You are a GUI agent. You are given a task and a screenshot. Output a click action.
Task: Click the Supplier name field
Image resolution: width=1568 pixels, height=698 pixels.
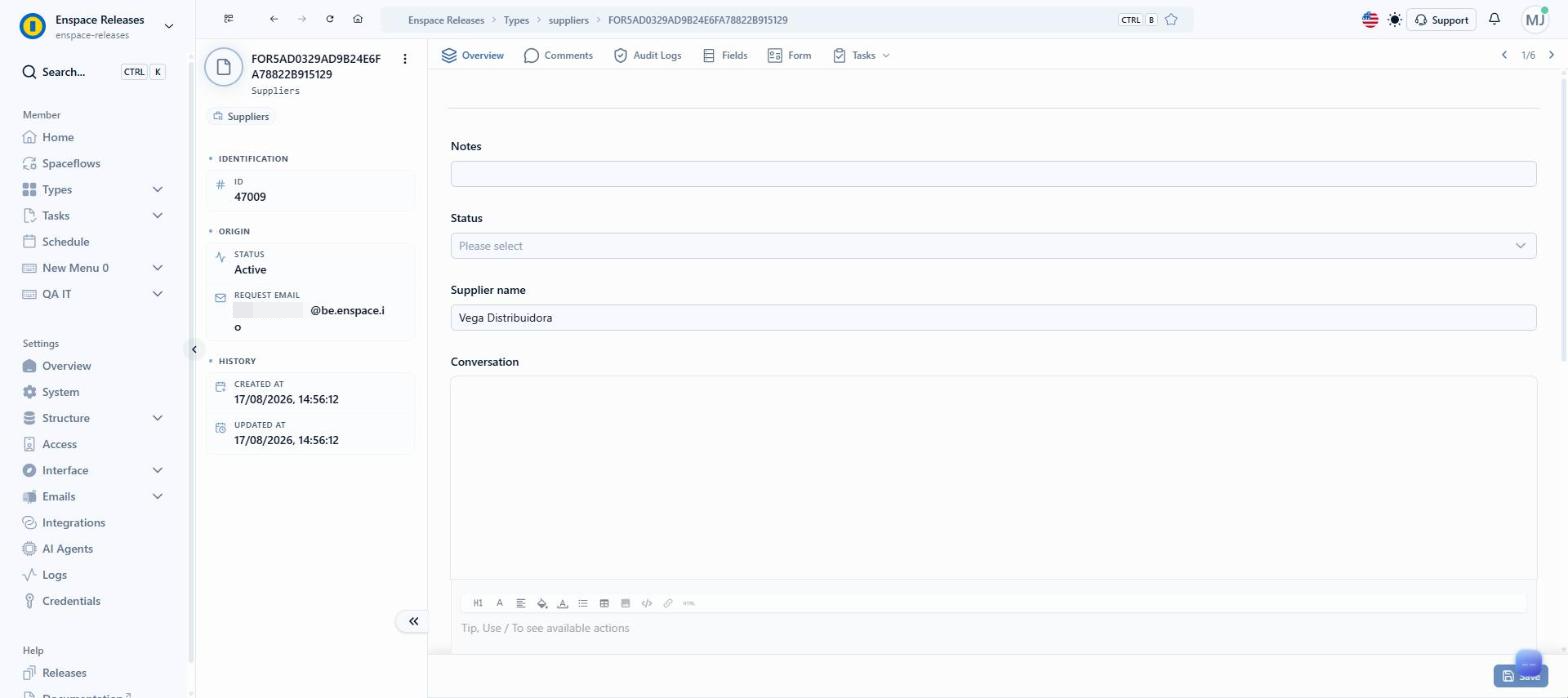[x=993, y=318]
